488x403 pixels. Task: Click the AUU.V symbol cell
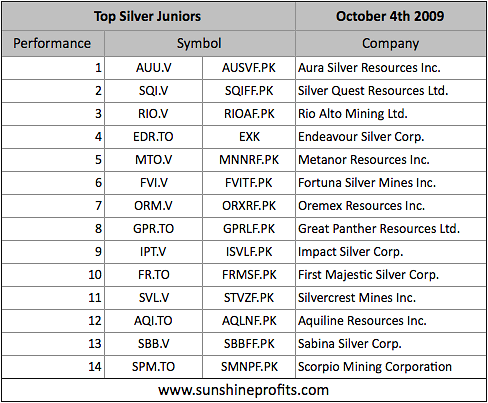pos(153,68)
